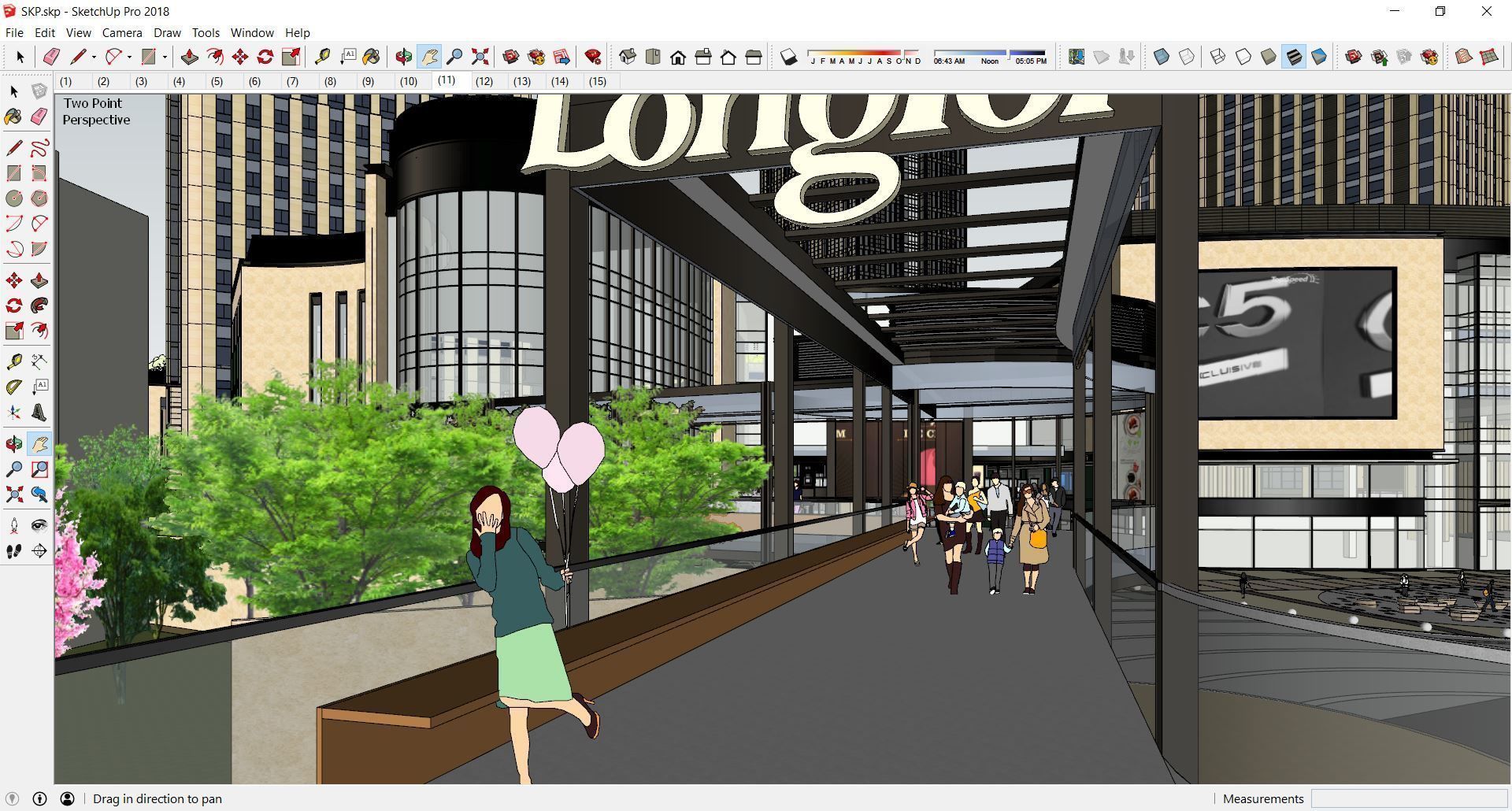Toggle X-Ray face style

(x=1162, y=57)
